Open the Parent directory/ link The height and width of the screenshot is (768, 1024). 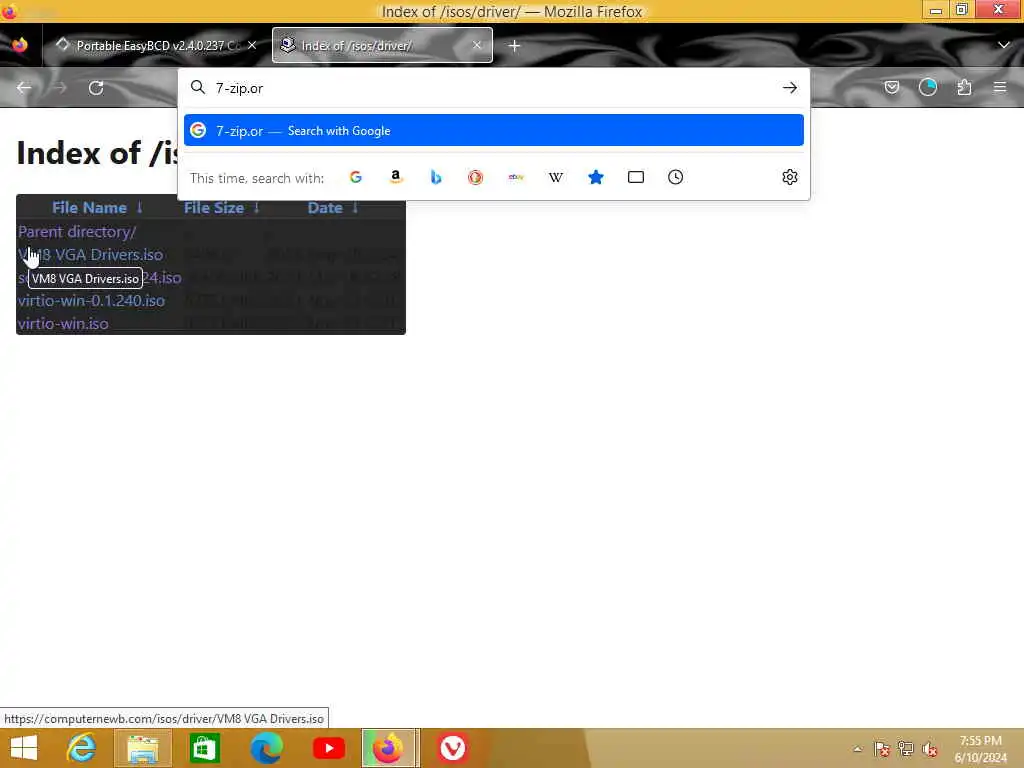(x=77, y=232)
